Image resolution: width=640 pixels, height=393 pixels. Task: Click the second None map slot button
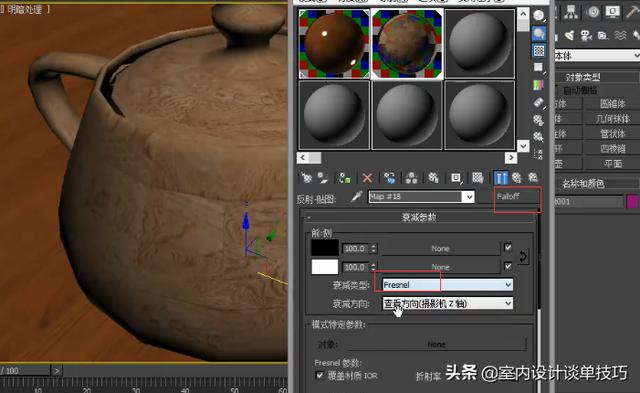[440, 267]
